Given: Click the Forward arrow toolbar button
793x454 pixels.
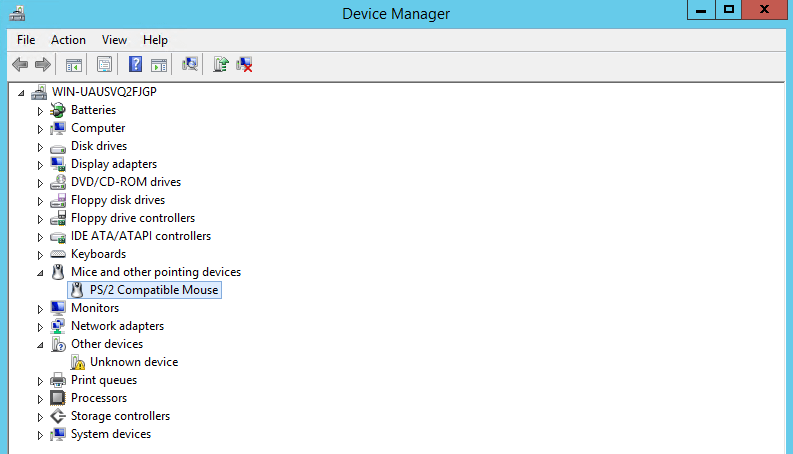Looking at the screenshot, I should click(42, 65).
